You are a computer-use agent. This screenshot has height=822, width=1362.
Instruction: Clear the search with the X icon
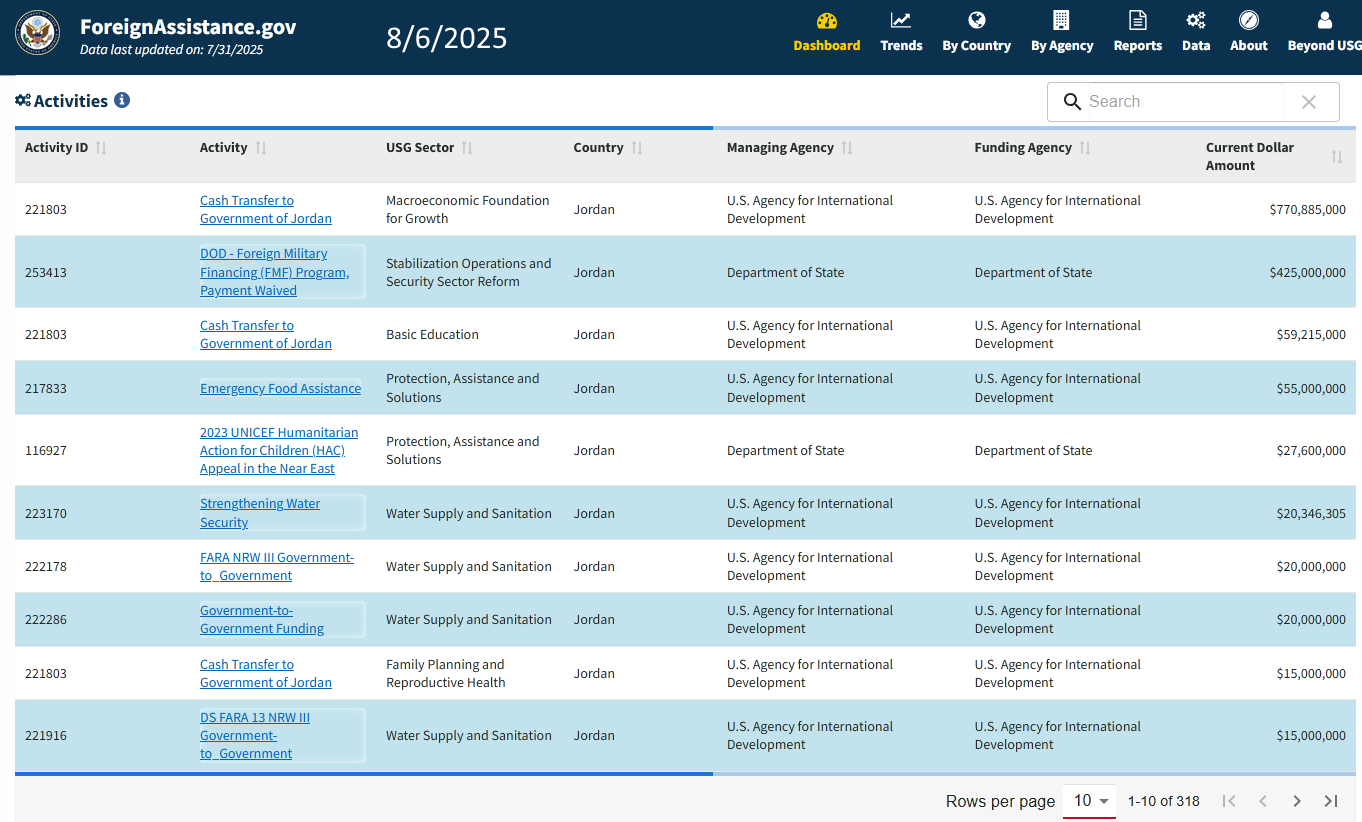(1309, 102)
